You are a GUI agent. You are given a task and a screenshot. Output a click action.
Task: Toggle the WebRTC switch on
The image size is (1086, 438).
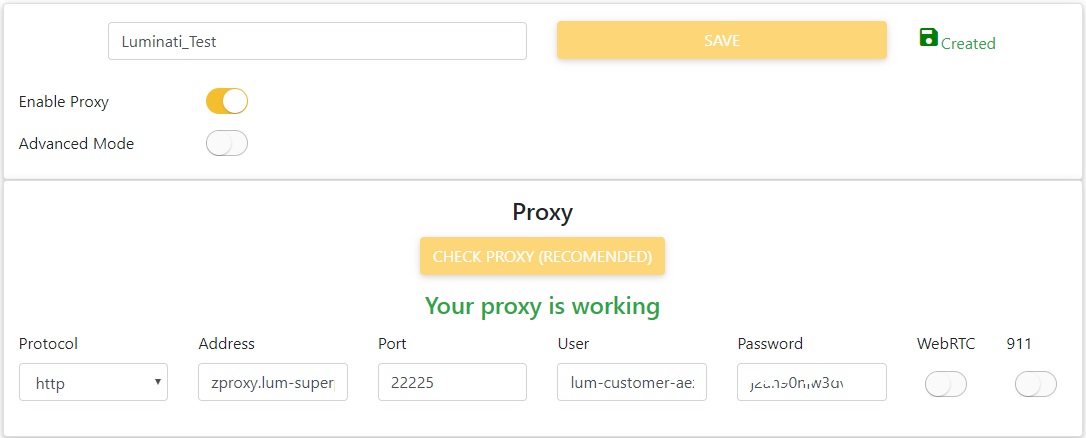[946, 384]
